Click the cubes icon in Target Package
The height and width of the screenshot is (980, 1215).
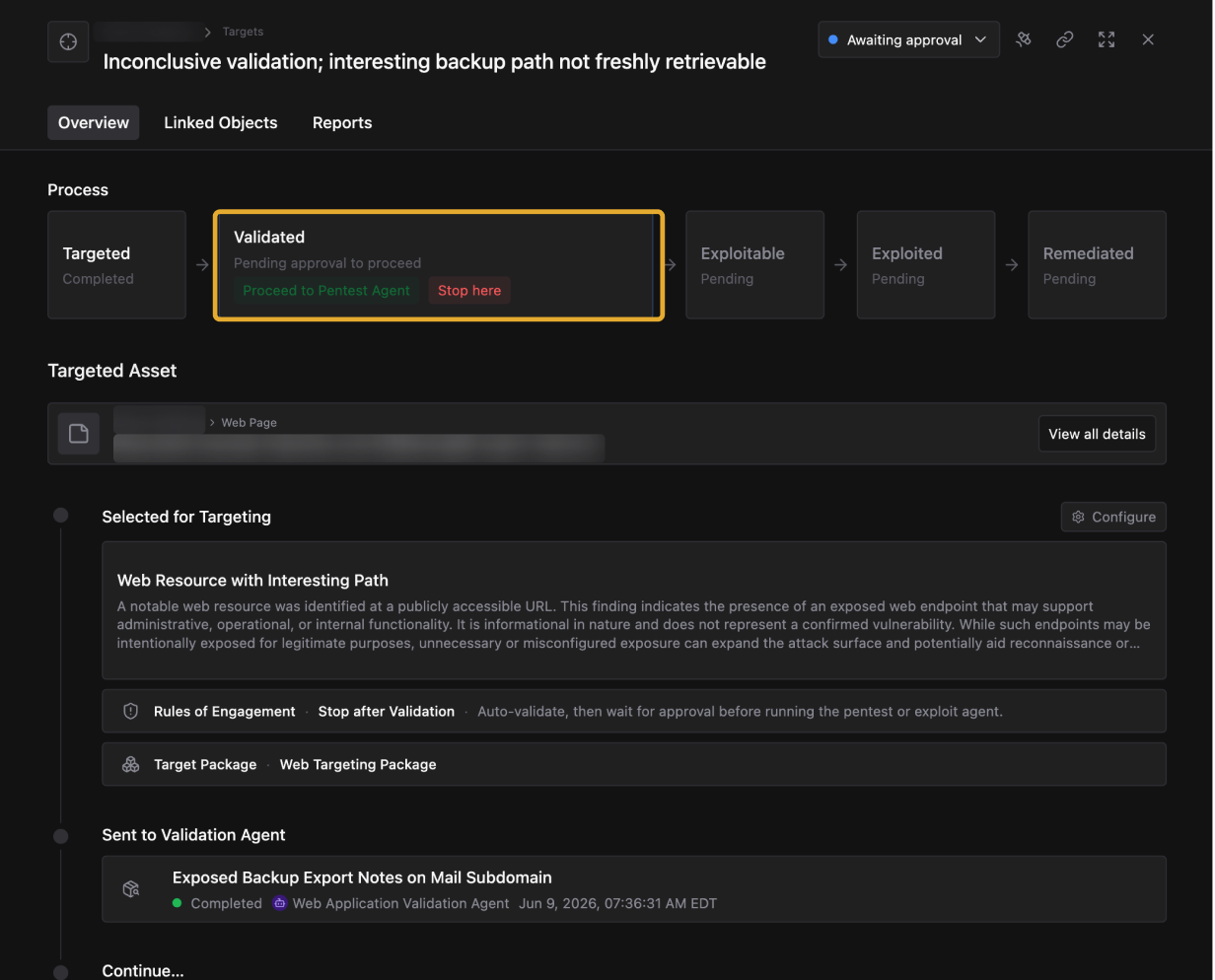[130, 764]
